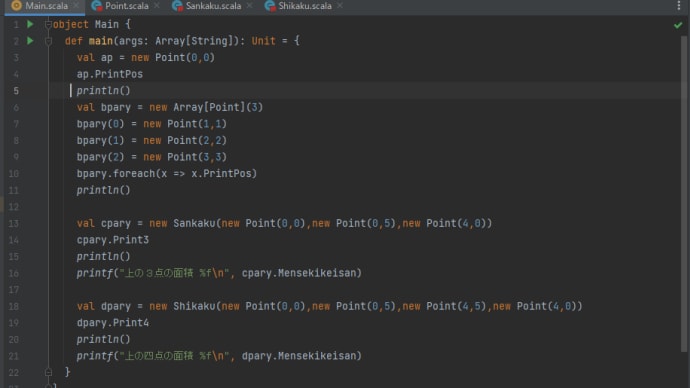Click line number 5 in gutter
Screen dimensions: 690x388
point(16,91)
